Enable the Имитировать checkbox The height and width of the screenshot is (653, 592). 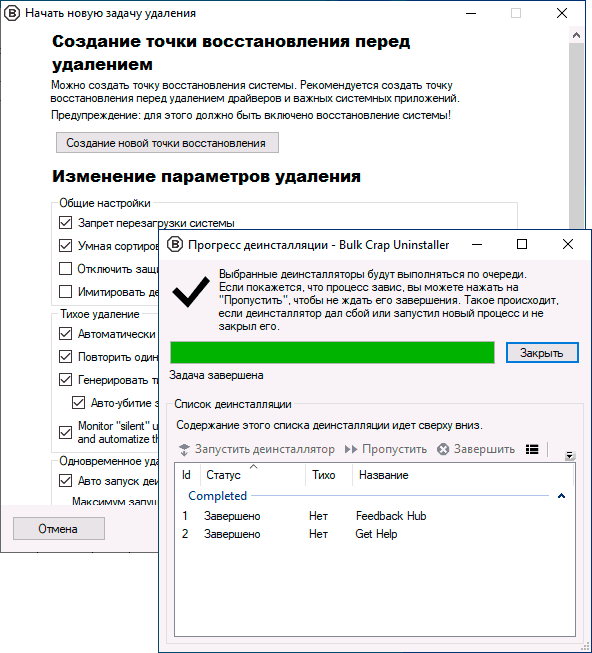65,292
